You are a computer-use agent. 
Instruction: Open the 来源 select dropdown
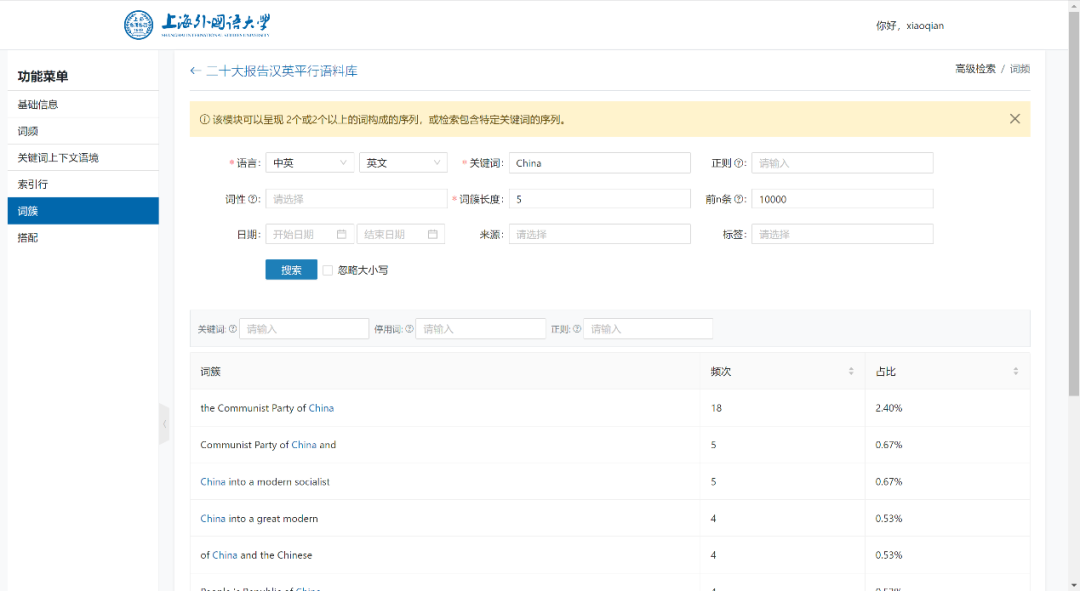599,234
